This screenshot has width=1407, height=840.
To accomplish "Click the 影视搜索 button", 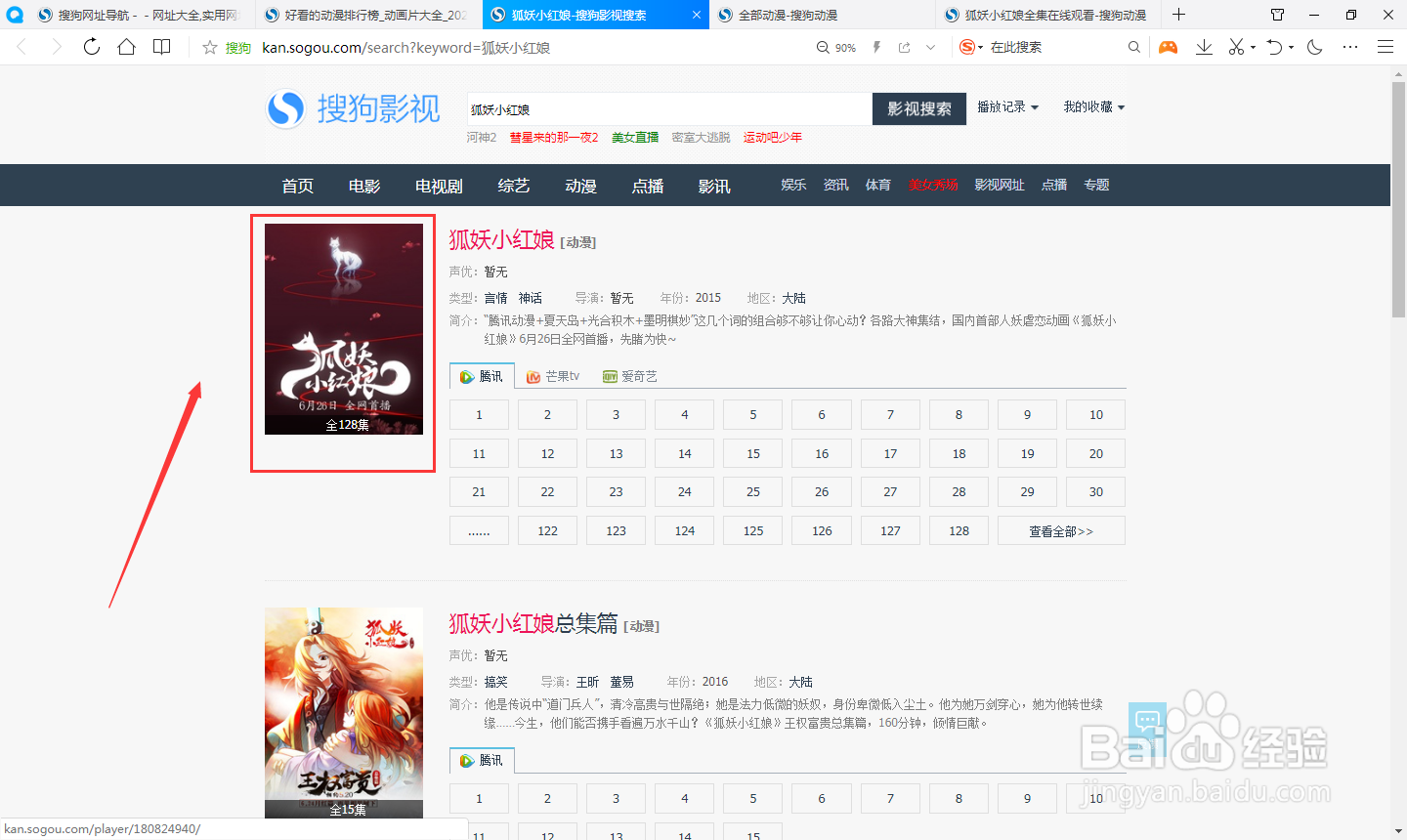I will [918, 109].
